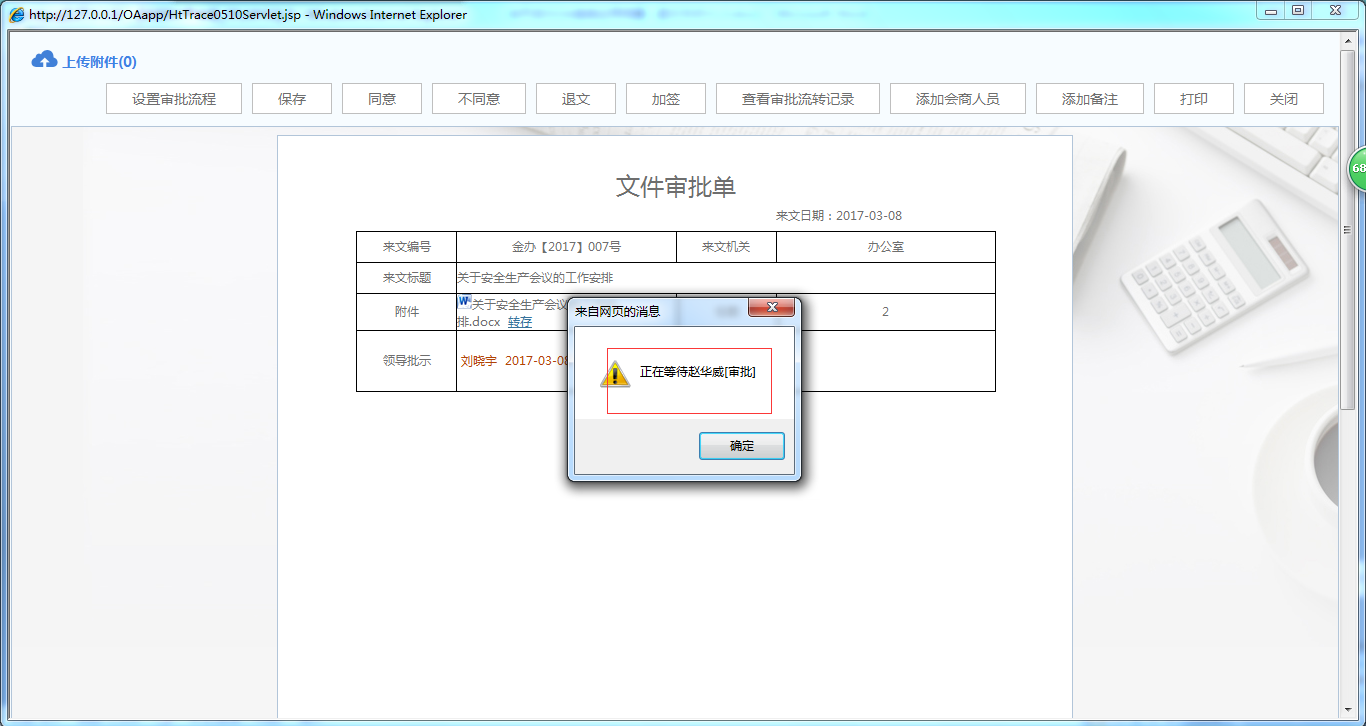
Task: Click the warning triangle icon in dialog
Action: click(614, 374)
